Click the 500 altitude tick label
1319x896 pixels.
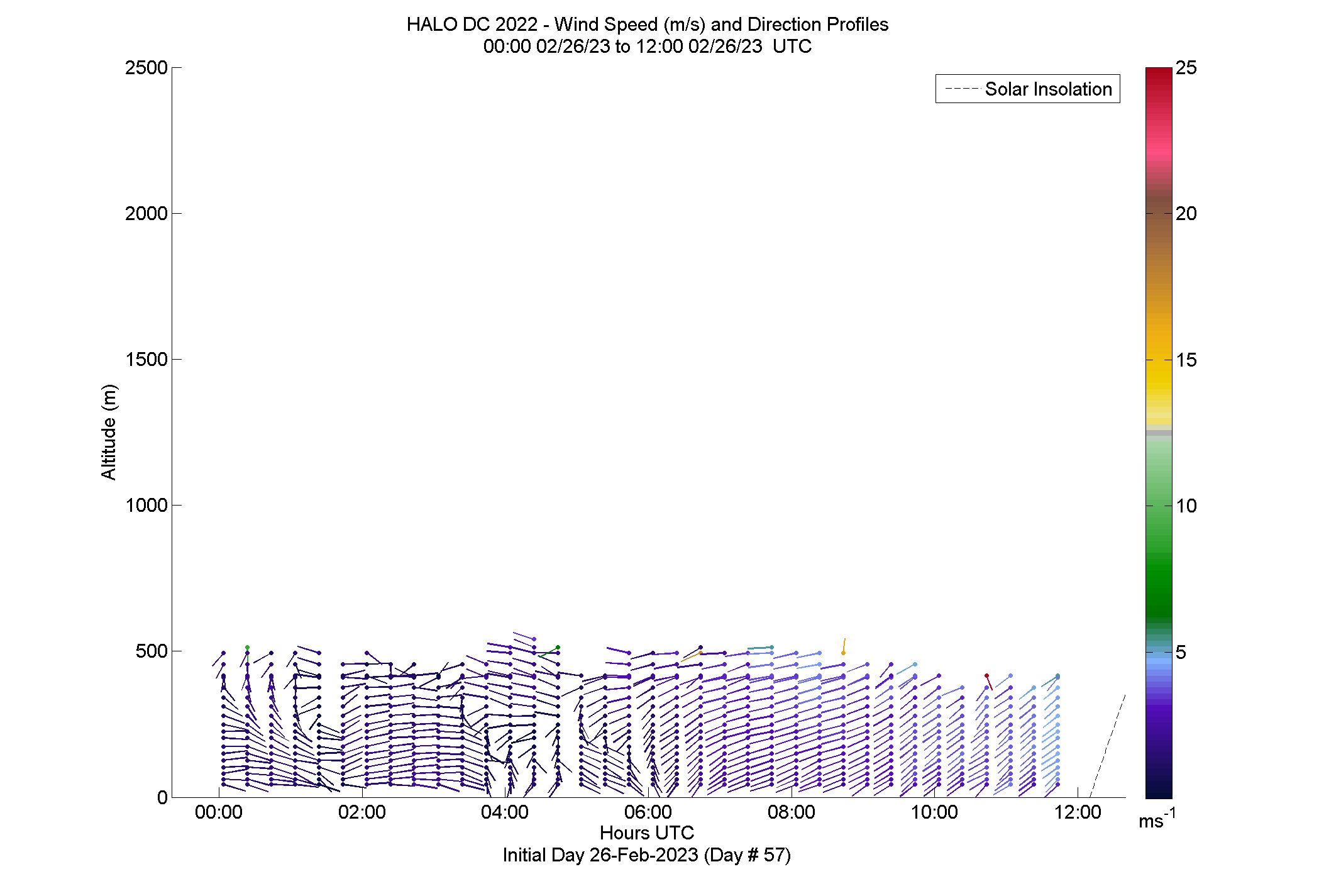(x=152, y=651)
